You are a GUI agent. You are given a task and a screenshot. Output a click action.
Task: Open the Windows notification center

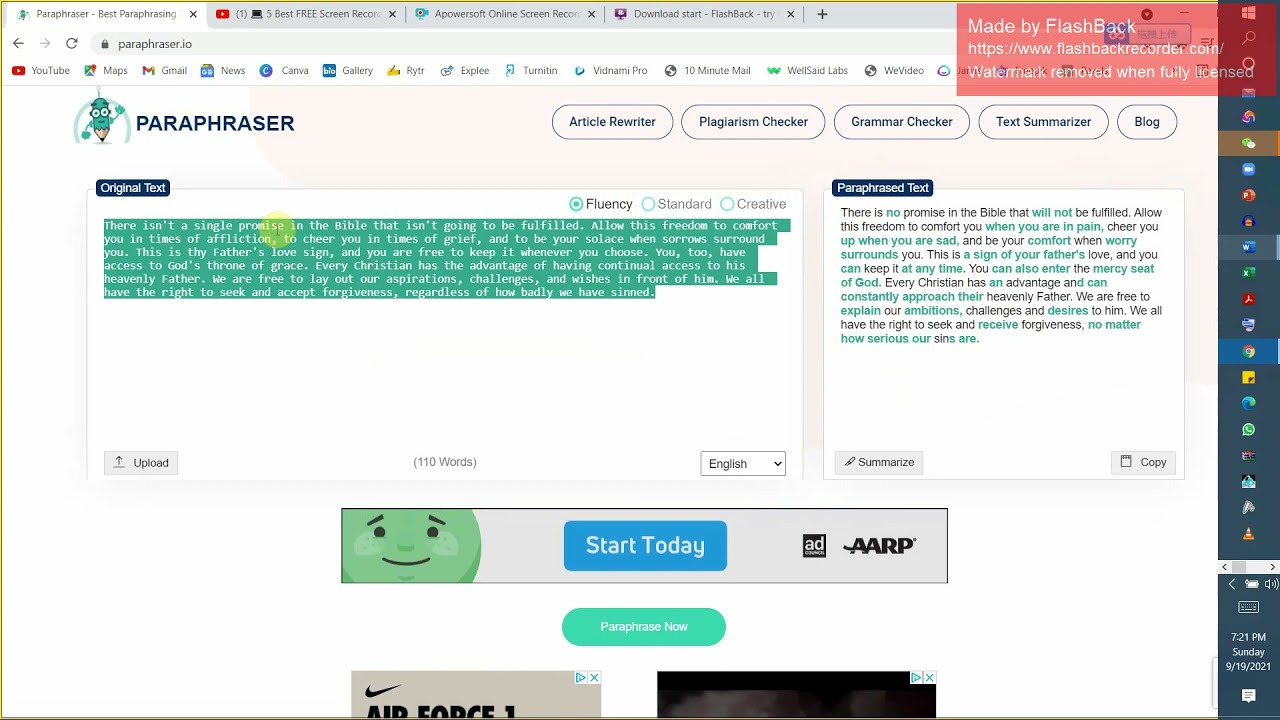(1248, 696)
